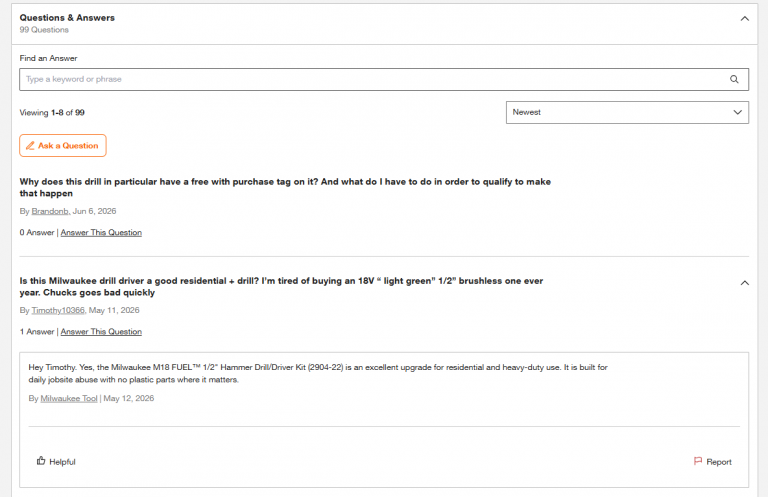Answer This Question for Brandonb's question
The width and height of the screenshot is (768, 497).
pos(101,233)
